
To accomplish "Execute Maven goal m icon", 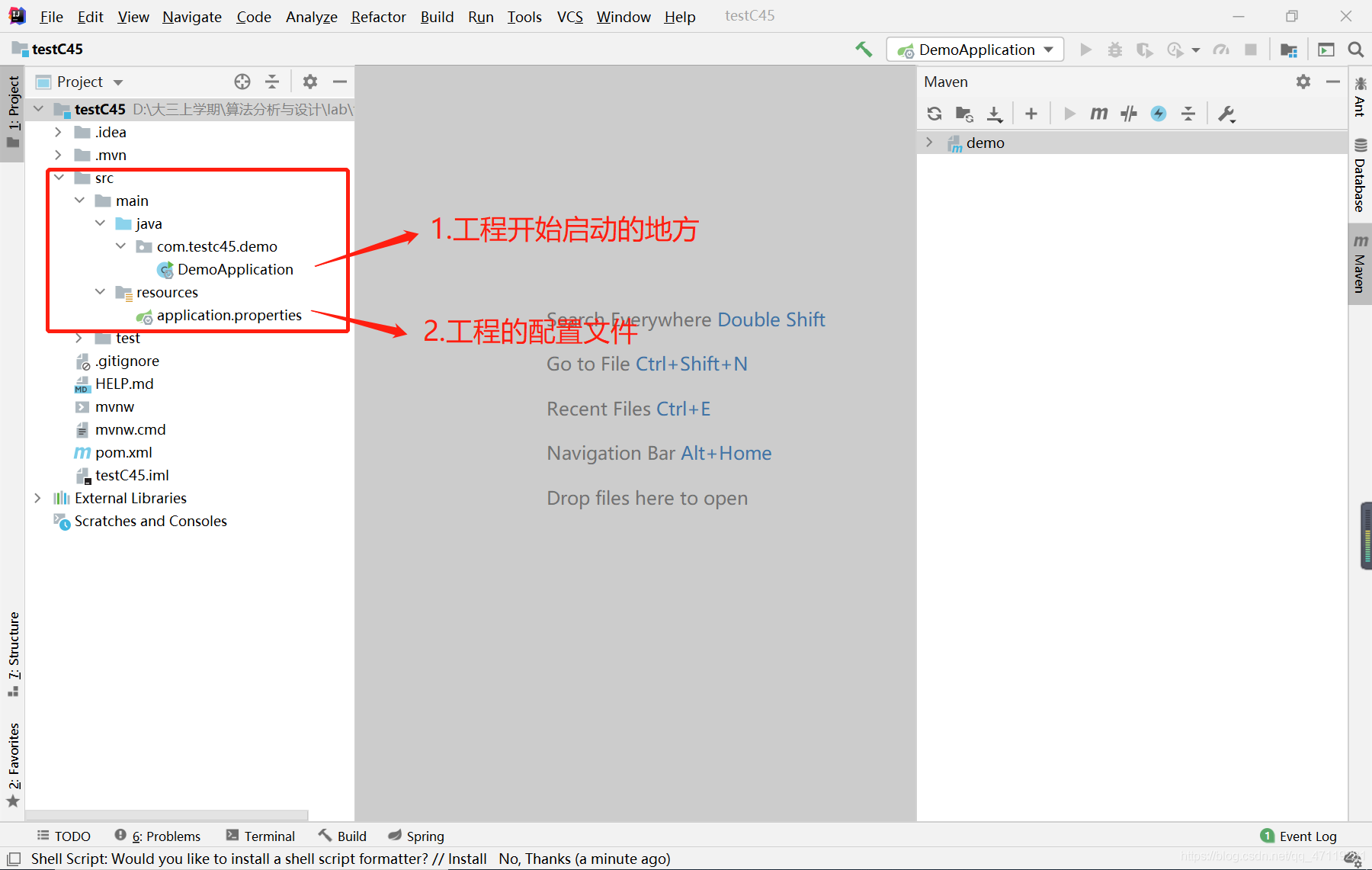I will 1098,114.
